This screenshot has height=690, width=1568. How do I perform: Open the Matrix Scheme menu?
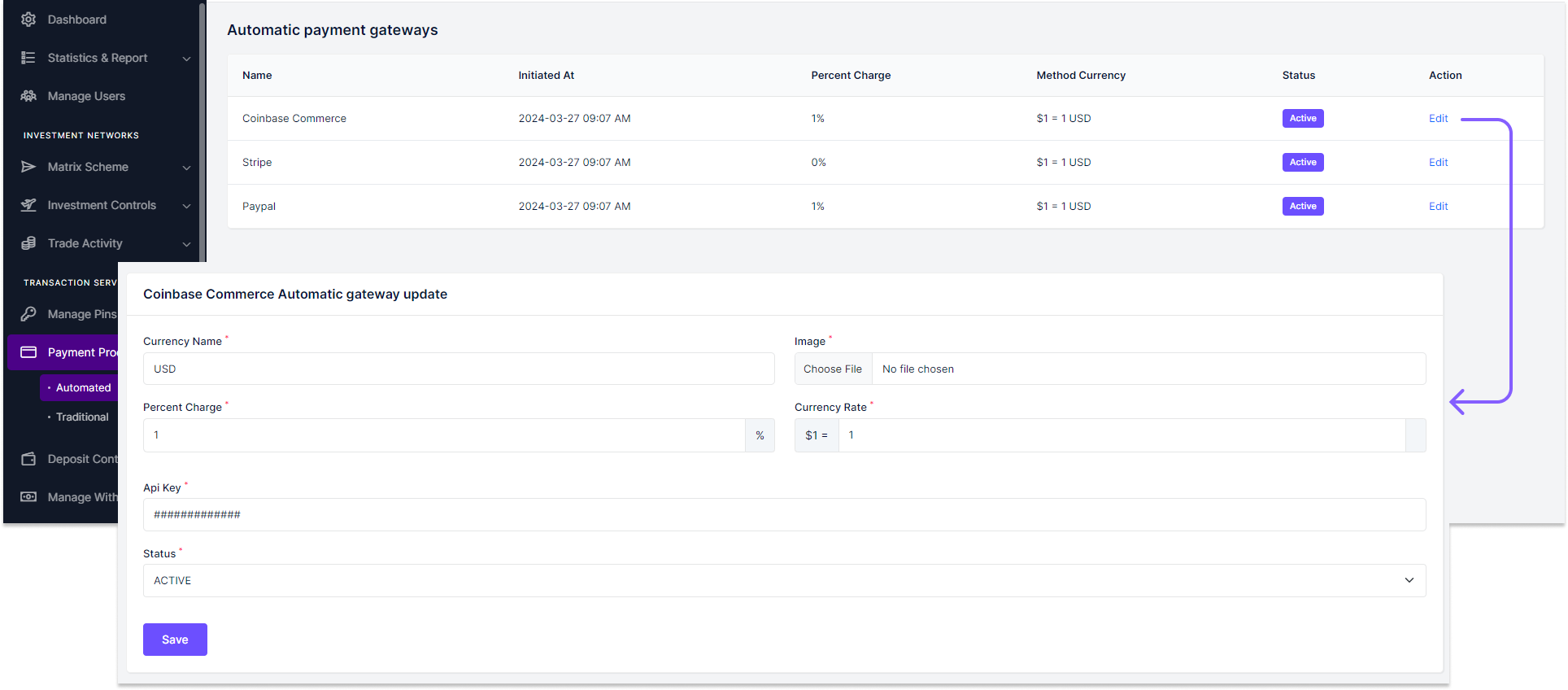(88, 167)
